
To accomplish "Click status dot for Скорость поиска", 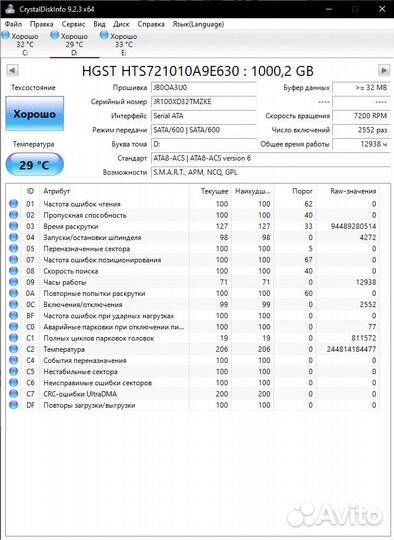I will point(13,271).
